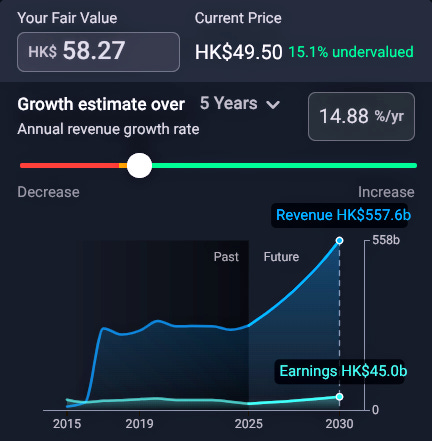Click the 14.88 %/yr growth rate field
The width and height of the screenshot is (432, 441).
361,116
